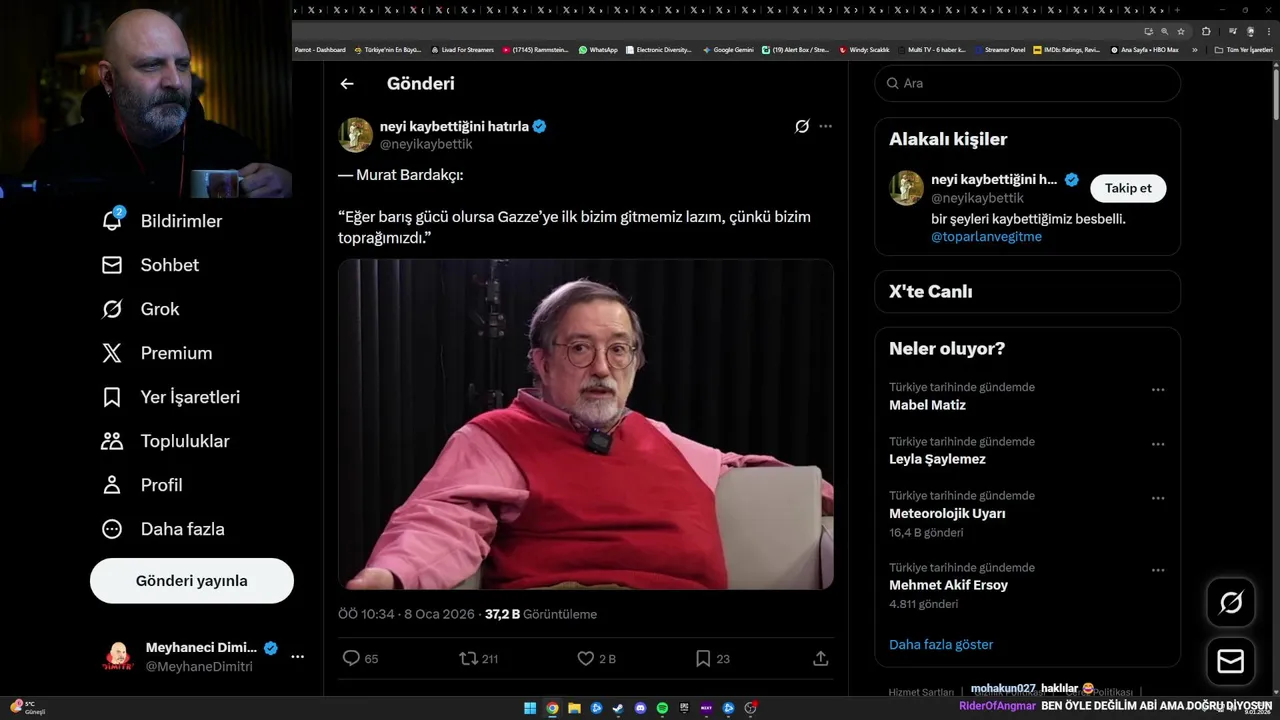The image size is (1280, 720).
Task: Open Streamer Panel bookmark
Action: tap(1000, 49)
